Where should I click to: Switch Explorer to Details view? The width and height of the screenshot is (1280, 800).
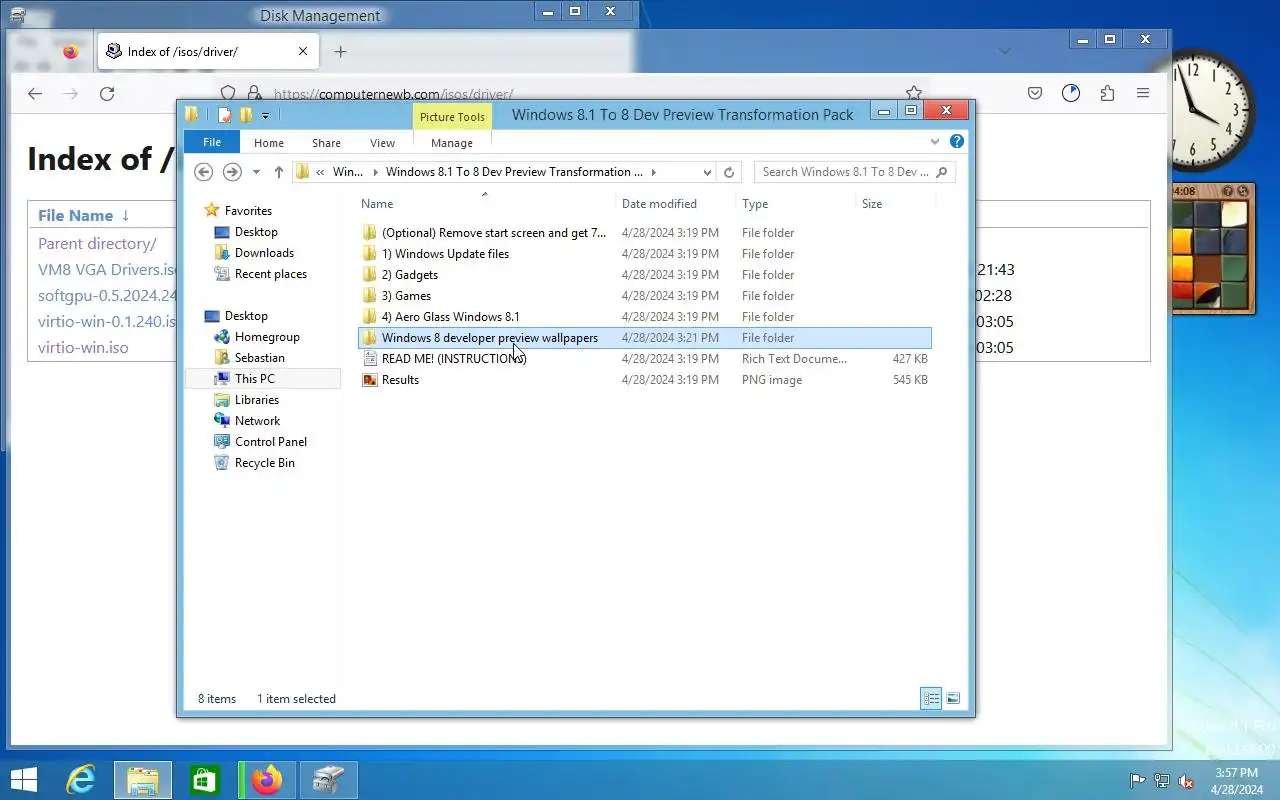click(931, 699)
